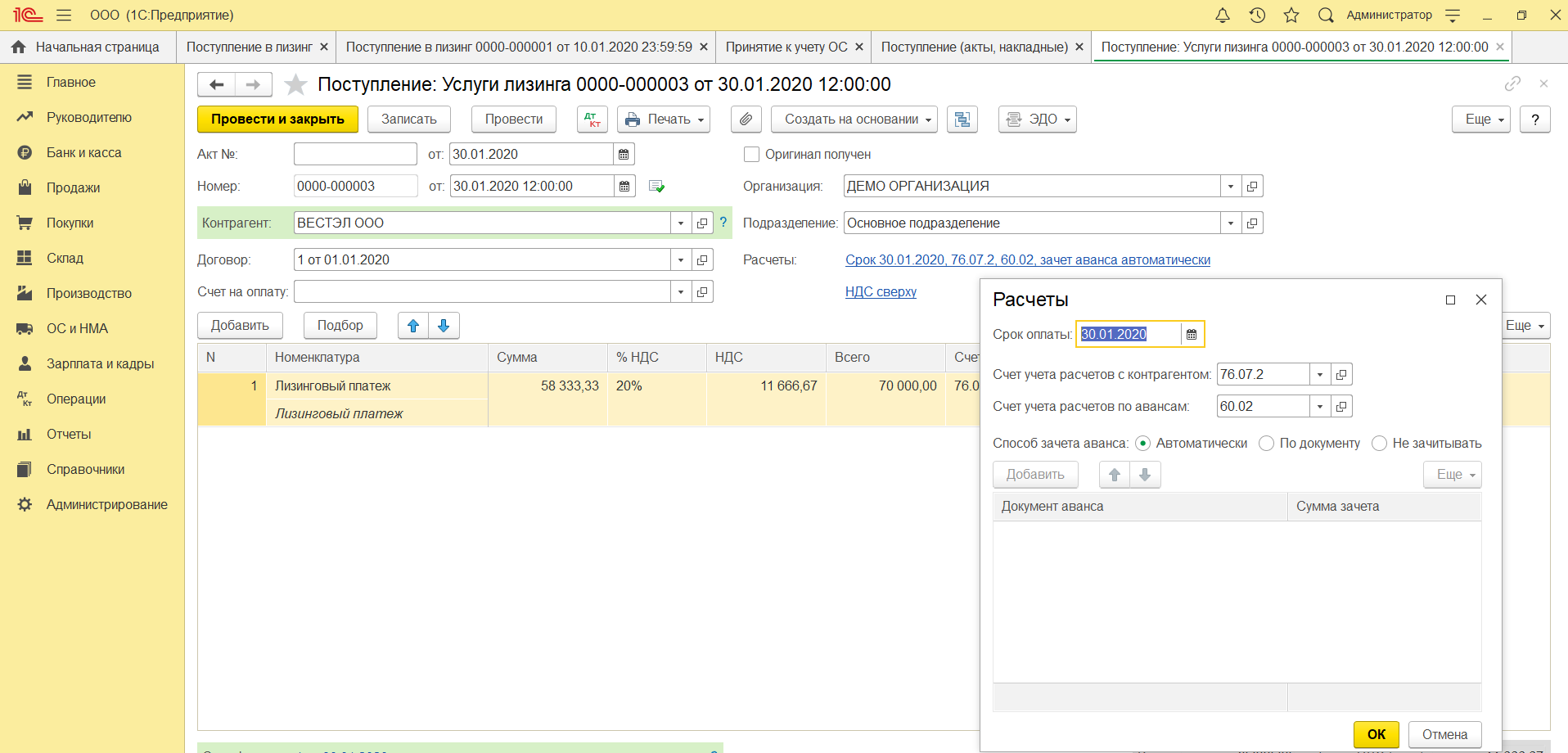
Task: Click the Акт № input field
Action: coord(355,154)
